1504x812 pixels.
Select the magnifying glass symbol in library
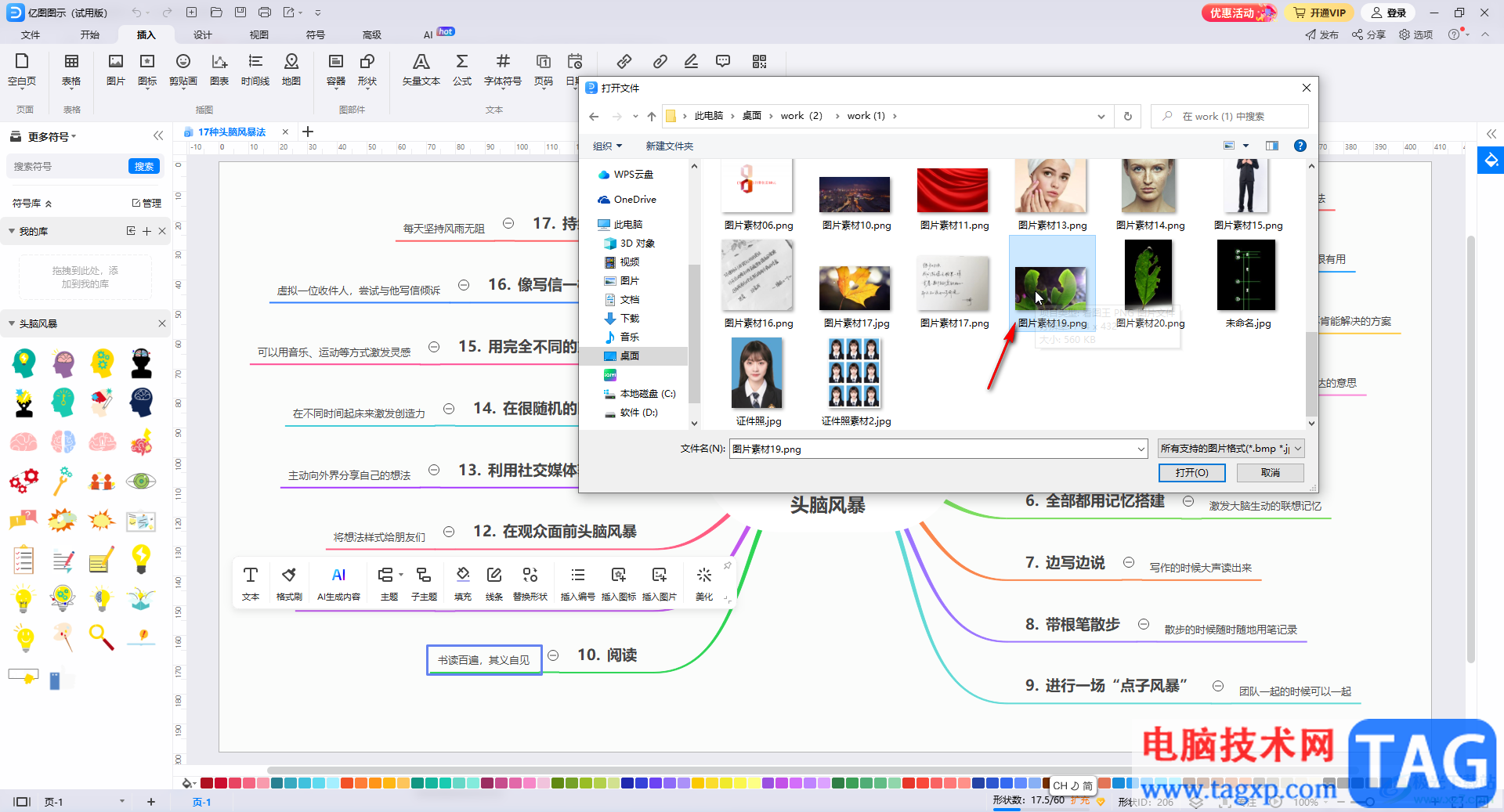pyautogui.click(x=101, y=637)
